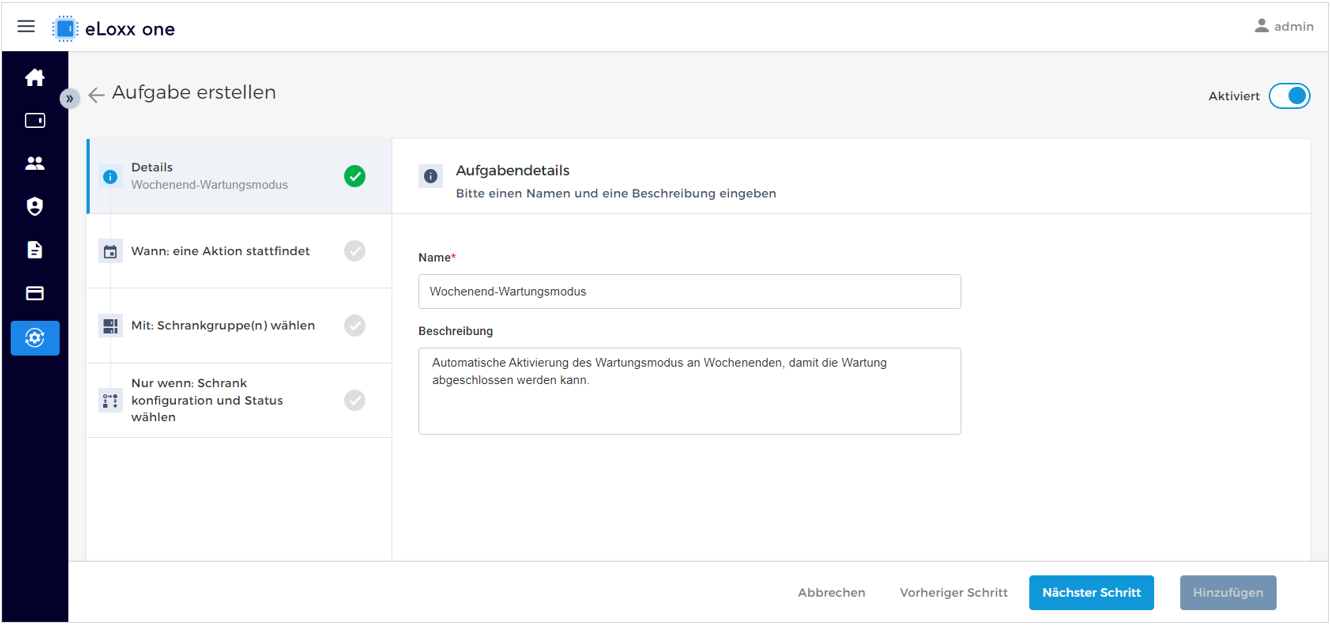Image resolution: width=1331 pixels, height=625 pixels.
Task: Open the admin user account
Action: pos(1284,27)
